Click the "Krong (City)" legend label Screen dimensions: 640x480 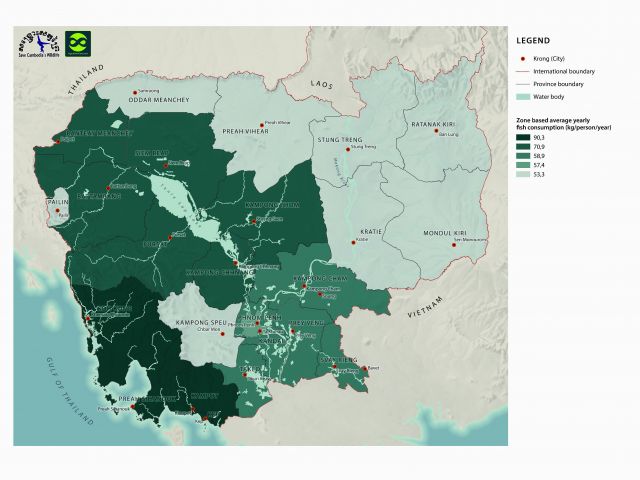point(549,59)
